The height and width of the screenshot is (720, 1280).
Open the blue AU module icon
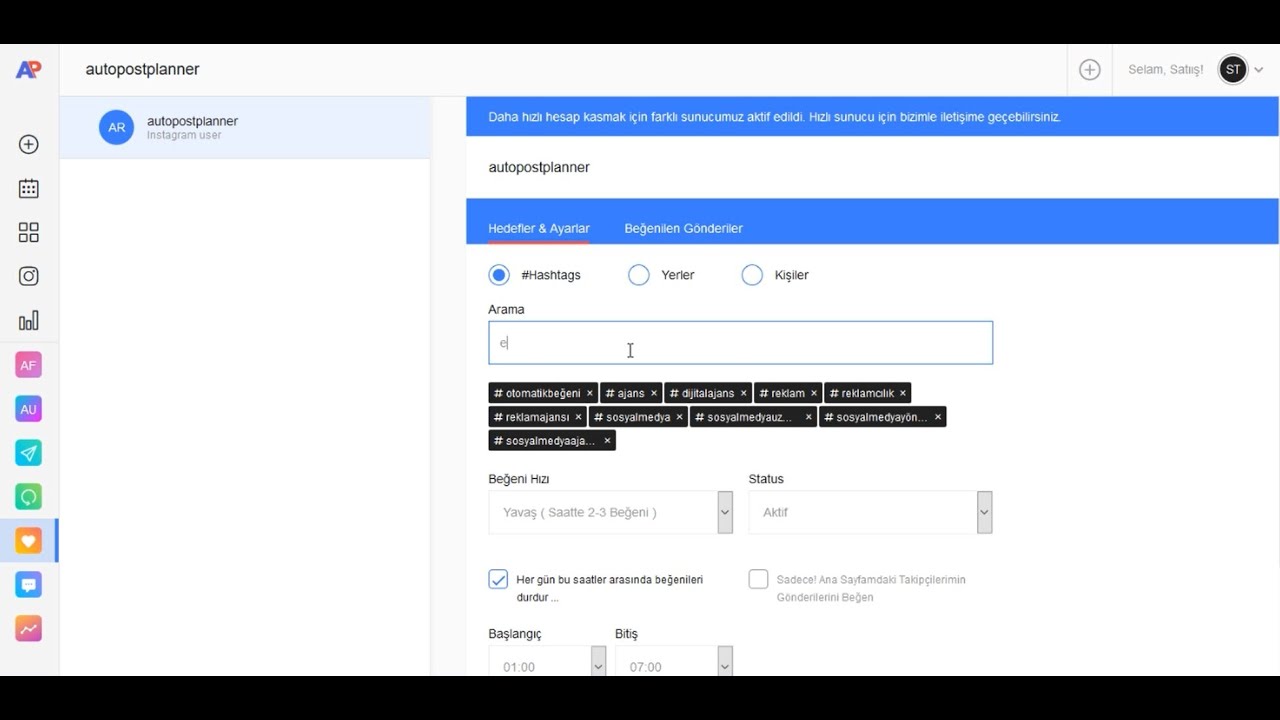28,409
